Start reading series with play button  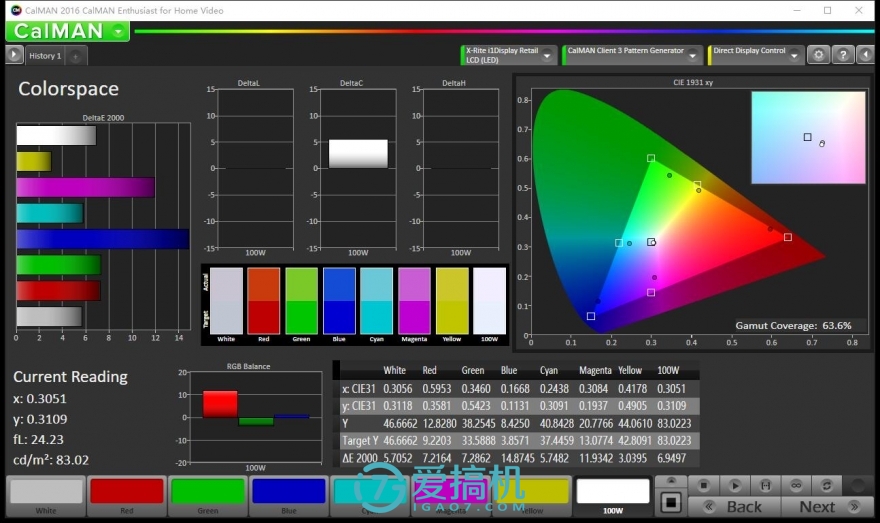(735, 485)
